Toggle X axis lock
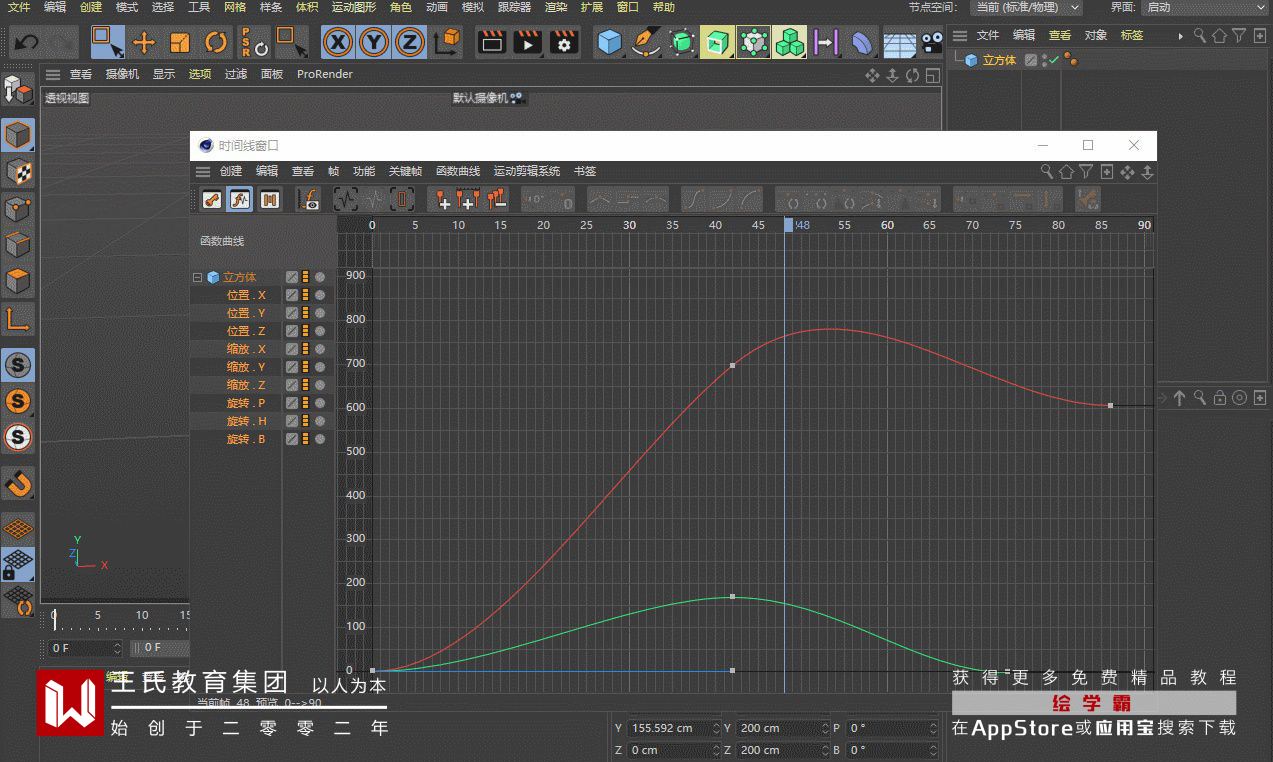This screenshot has width=1273, height=762. tap(339, 42)
